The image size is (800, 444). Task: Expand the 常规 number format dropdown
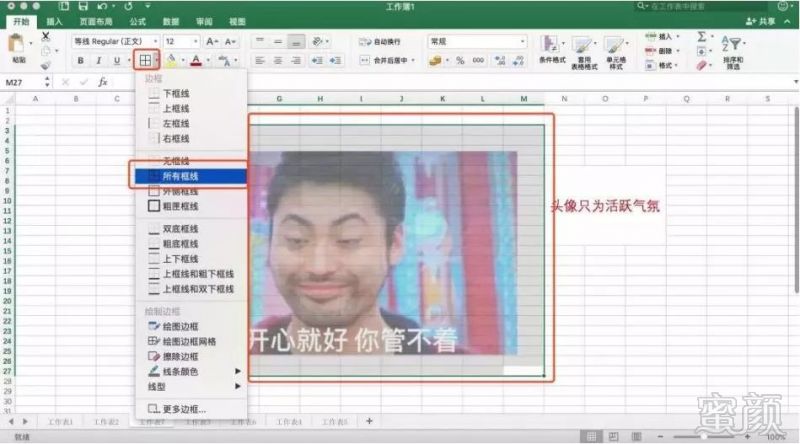pyautogui.click(x=477, y=41)
